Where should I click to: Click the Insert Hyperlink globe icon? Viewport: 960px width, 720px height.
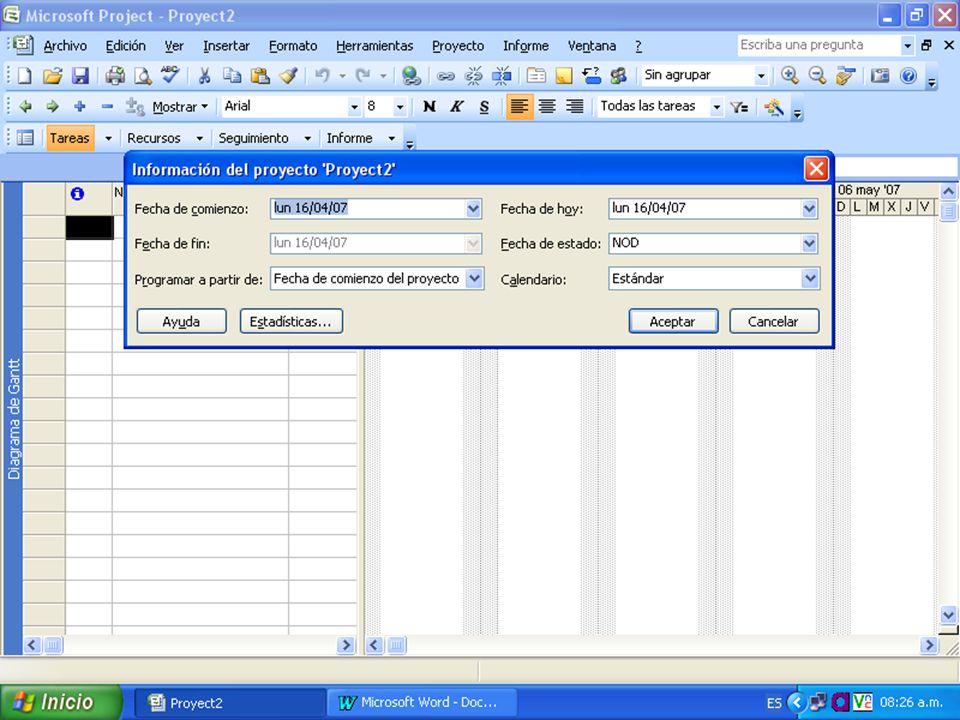[x=411, y=75]
